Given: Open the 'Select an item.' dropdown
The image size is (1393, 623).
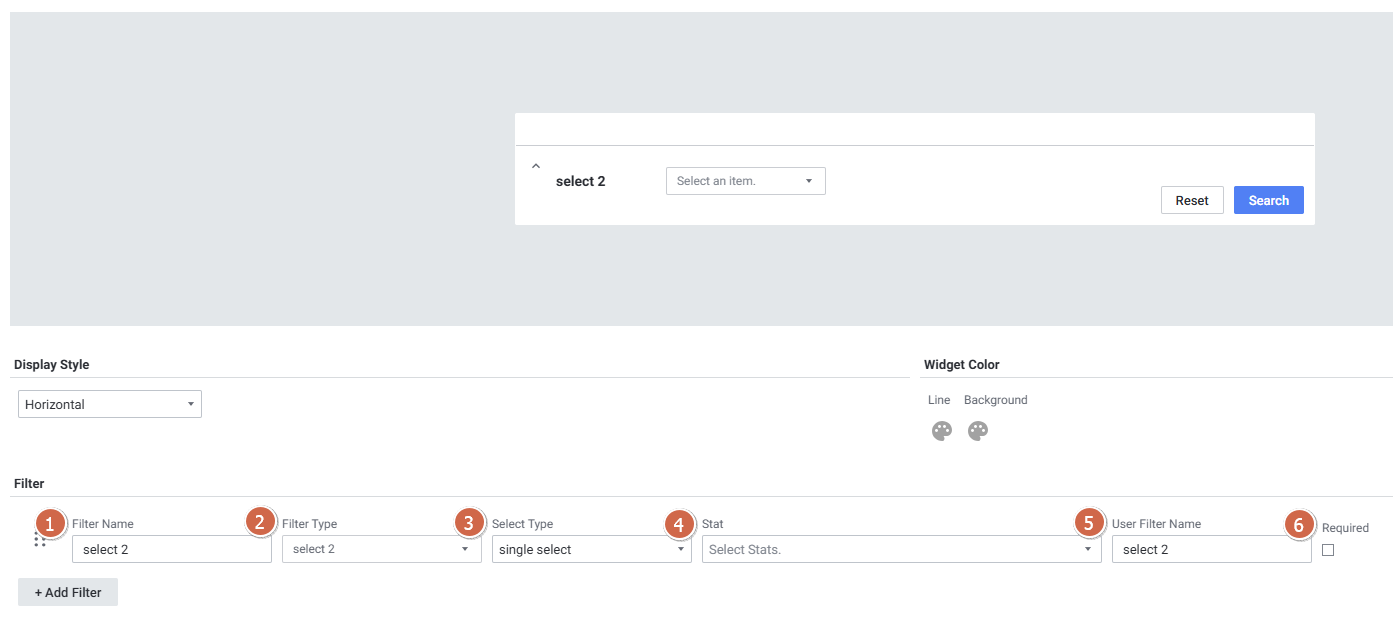Looking at the screenshot, I should click(745, 181).
